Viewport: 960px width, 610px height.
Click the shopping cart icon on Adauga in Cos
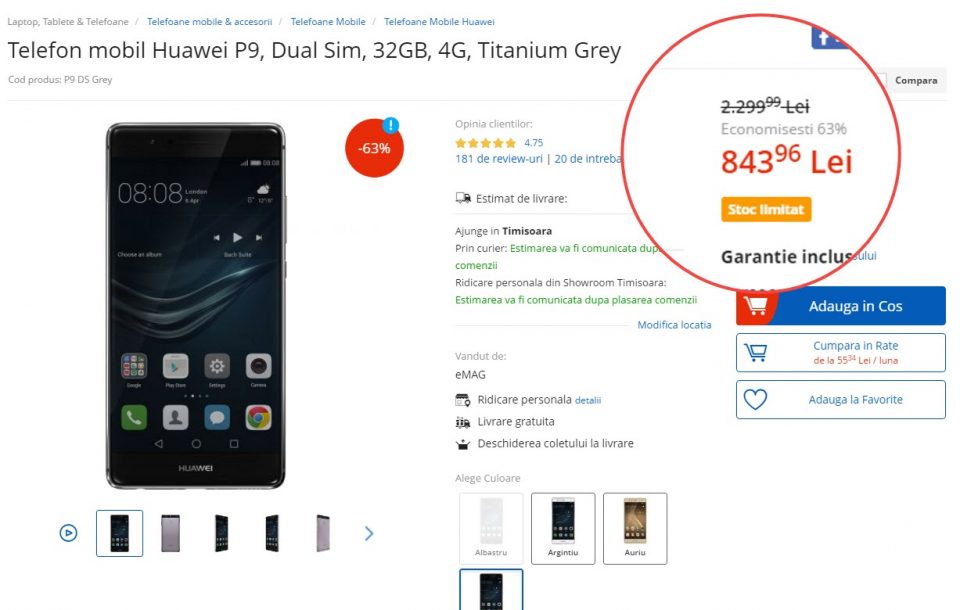click(x=756, y=306)
